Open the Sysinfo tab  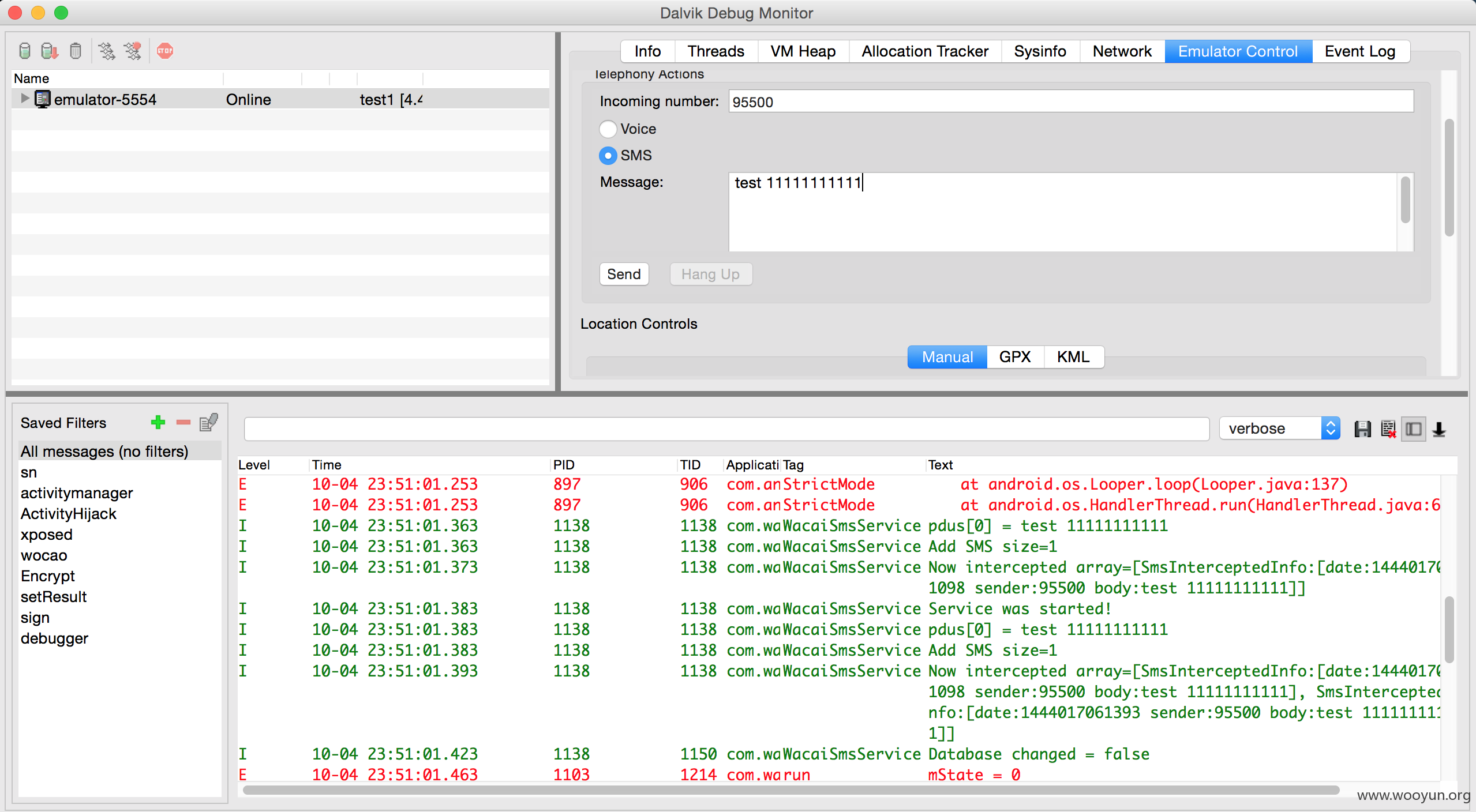1040,51
